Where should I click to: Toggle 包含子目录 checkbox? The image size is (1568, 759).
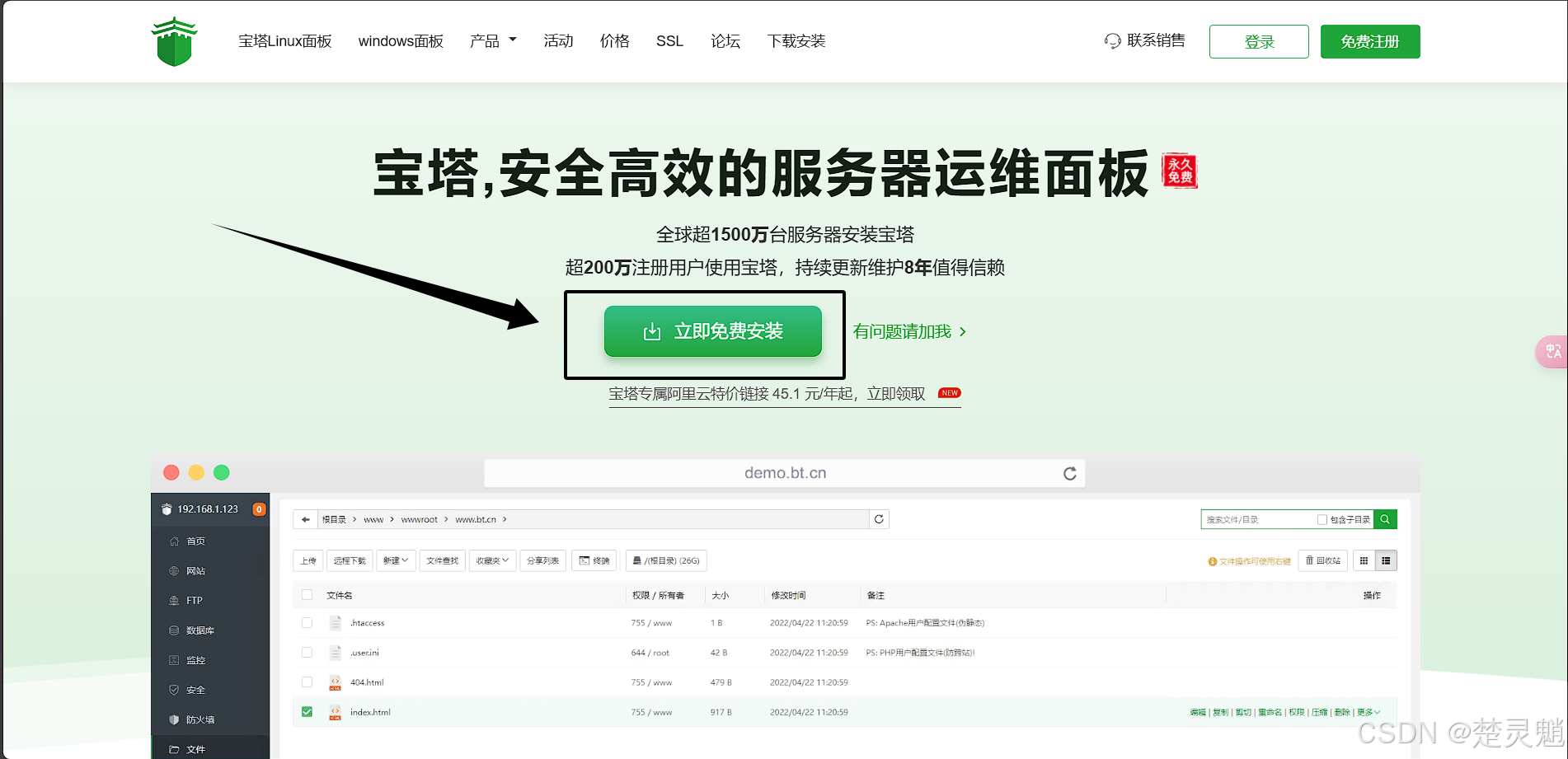point(1322,519)
